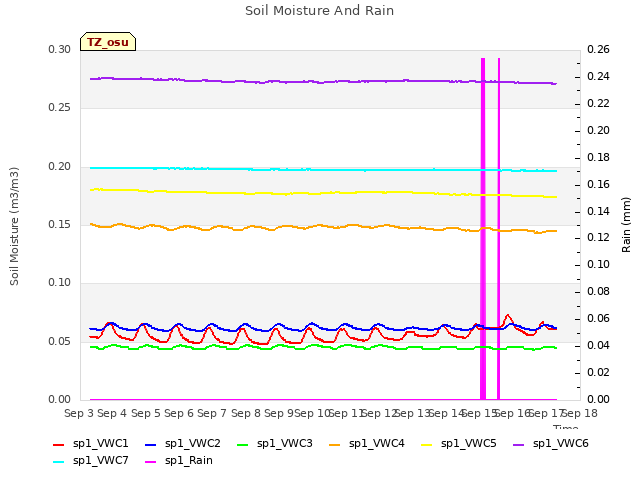
Task: Select the sp1_VWC7 legend label
Action: (x=100, y=461)
